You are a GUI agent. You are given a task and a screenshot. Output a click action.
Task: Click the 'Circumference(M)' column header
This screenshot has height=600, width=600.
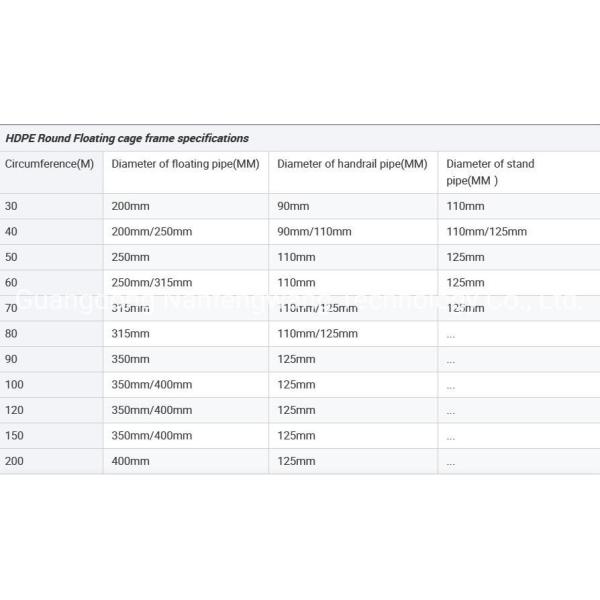click(x=50, y=164)
